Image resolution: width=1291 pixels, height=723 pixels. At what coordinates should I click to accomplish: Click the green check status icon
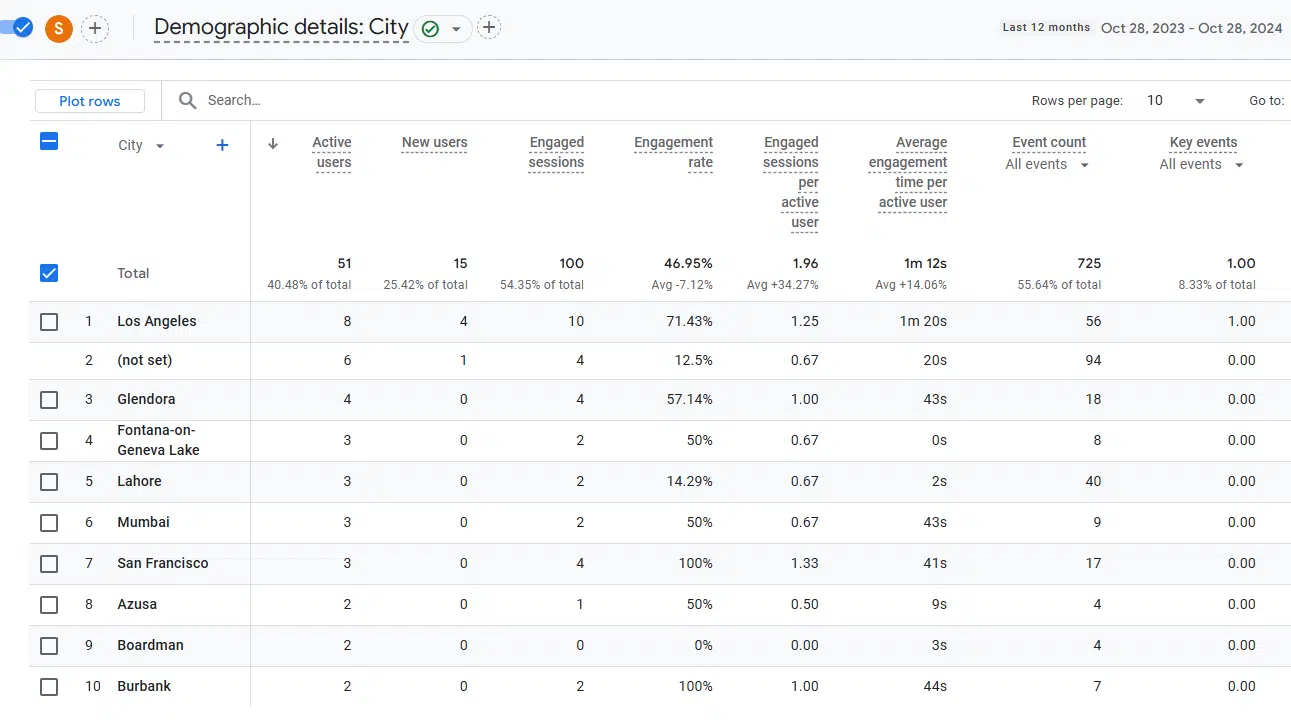430,29
